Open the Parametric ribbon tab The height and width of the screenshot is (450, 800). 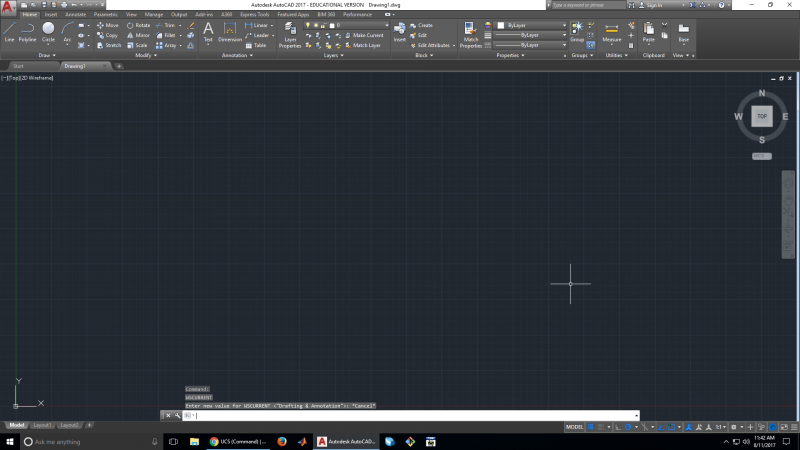106,14
